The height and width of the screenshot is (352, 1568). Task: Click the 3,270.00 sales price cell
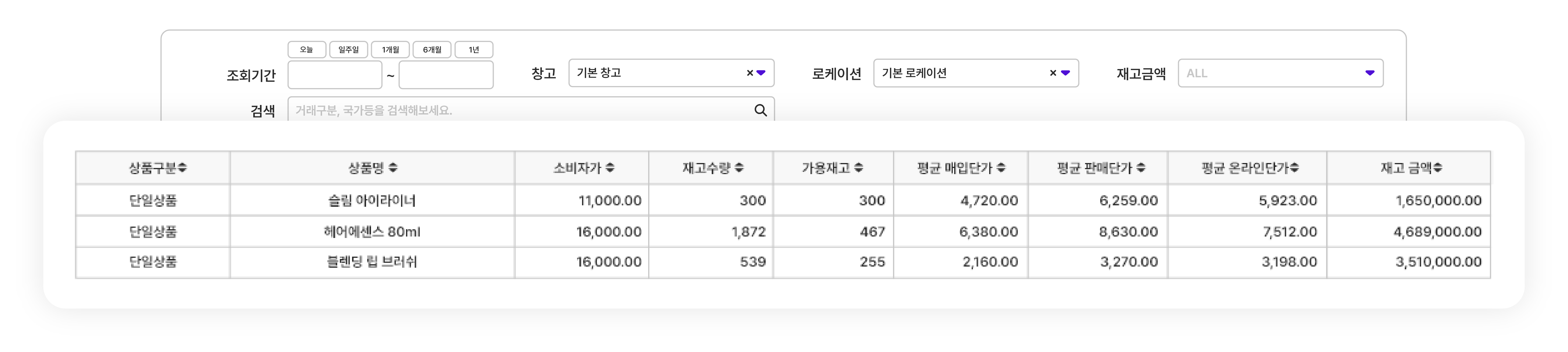coord(1098,262)
